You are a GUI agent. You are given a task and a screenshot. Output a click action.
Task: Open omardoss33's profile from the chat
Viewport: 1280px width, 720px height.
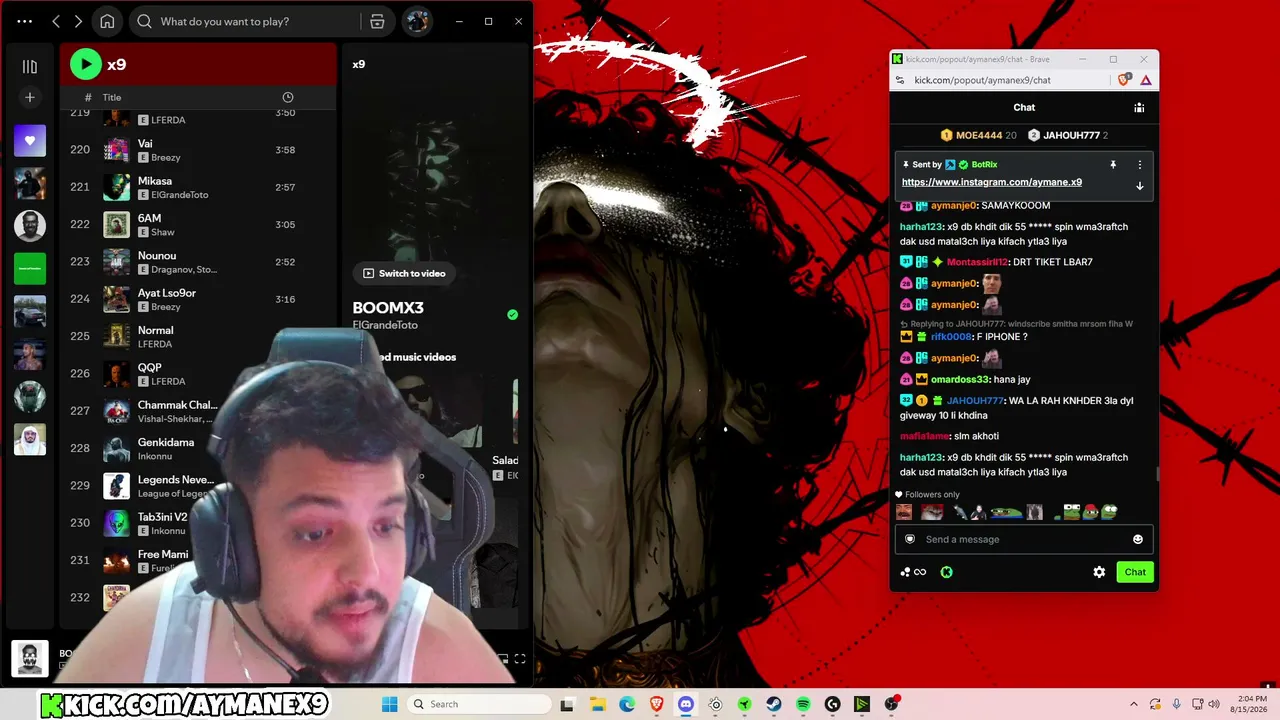point(959,380)
